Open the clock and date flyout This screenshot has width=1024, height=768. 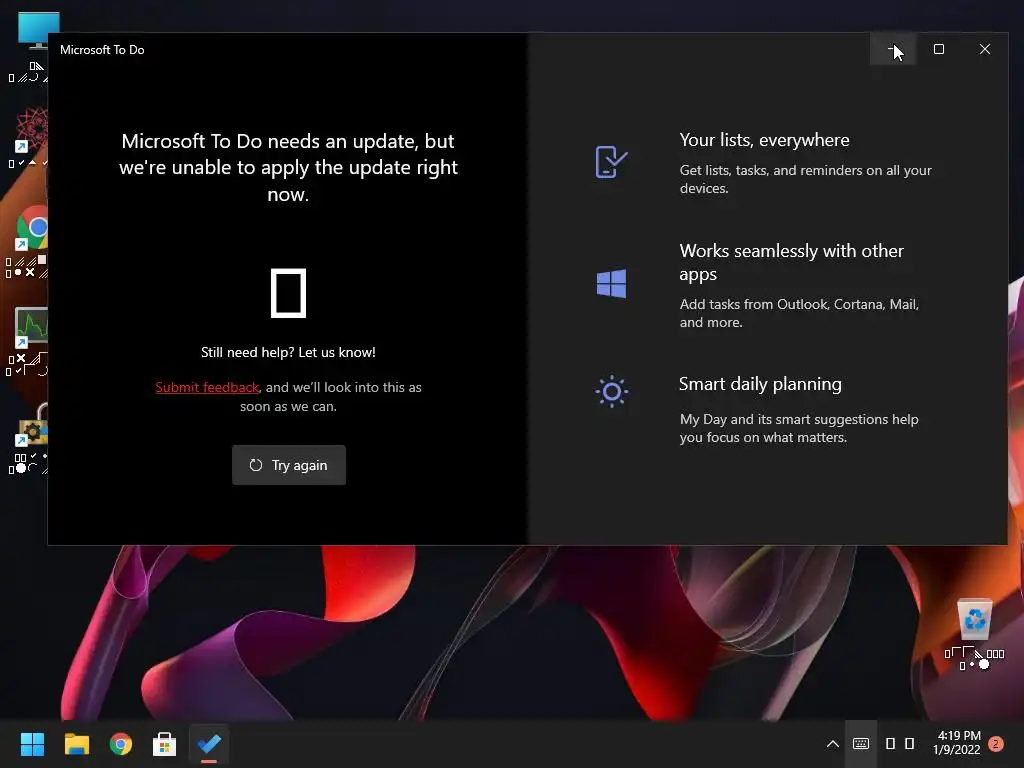(x=957, y=743)
